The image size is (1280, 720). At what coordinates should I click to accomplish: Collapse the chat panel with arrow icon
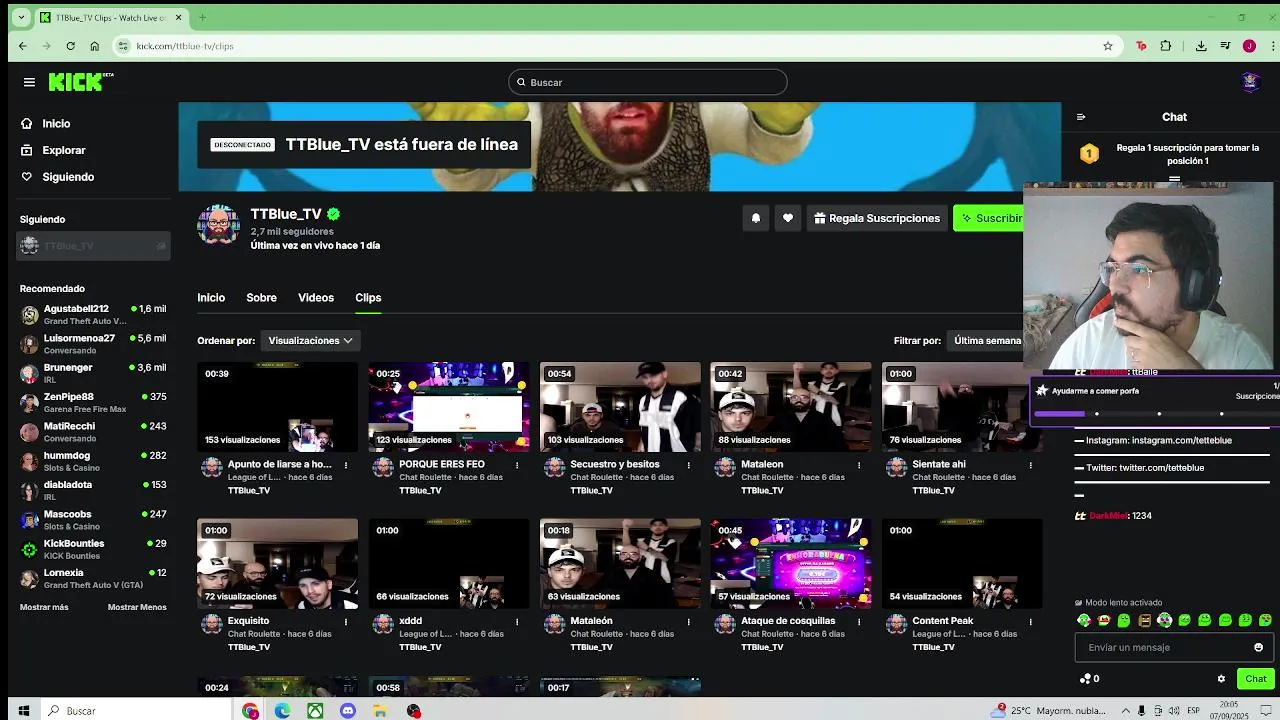[x=1081, y=117]
